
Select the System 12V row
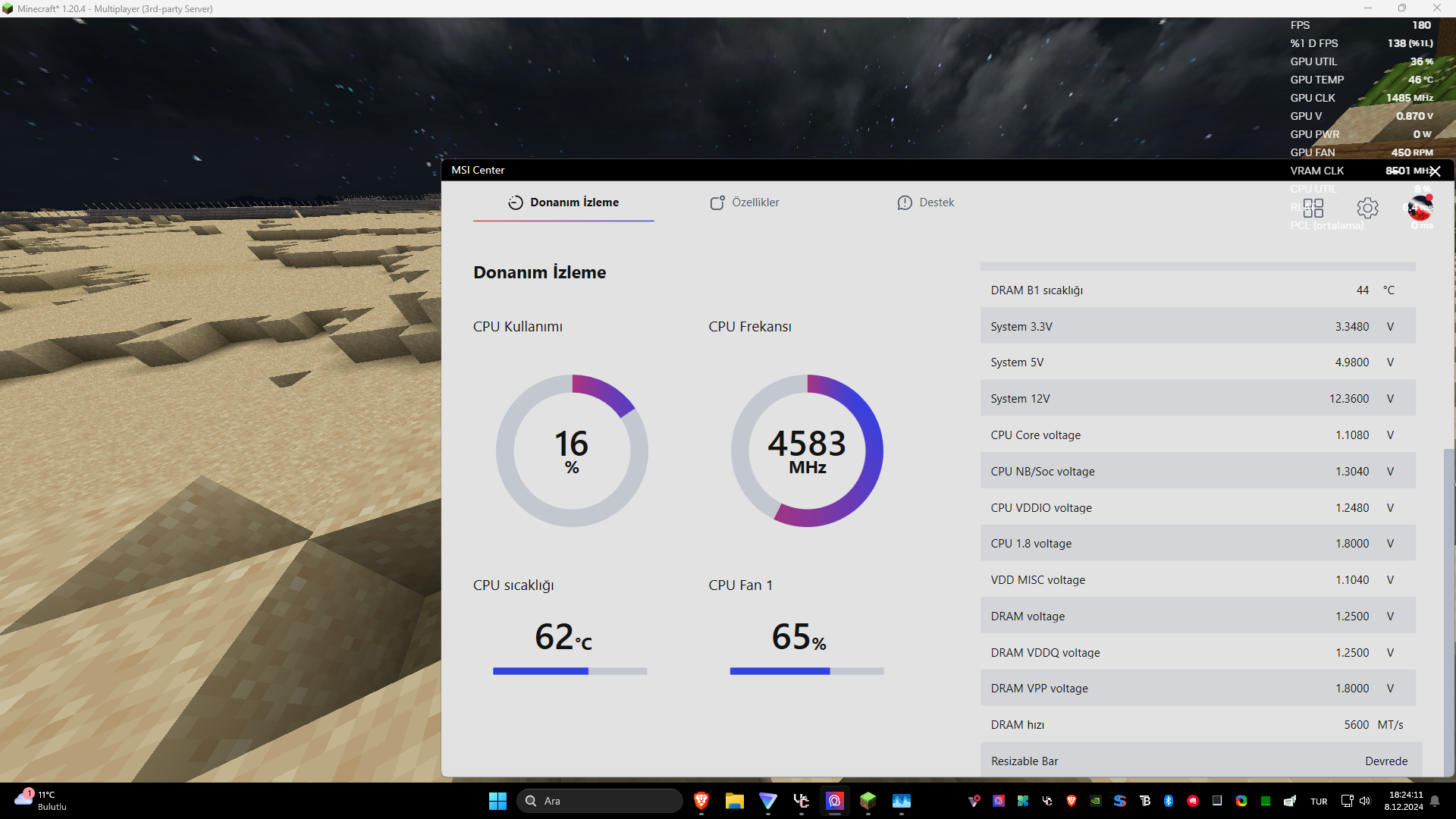[1197, 398]
